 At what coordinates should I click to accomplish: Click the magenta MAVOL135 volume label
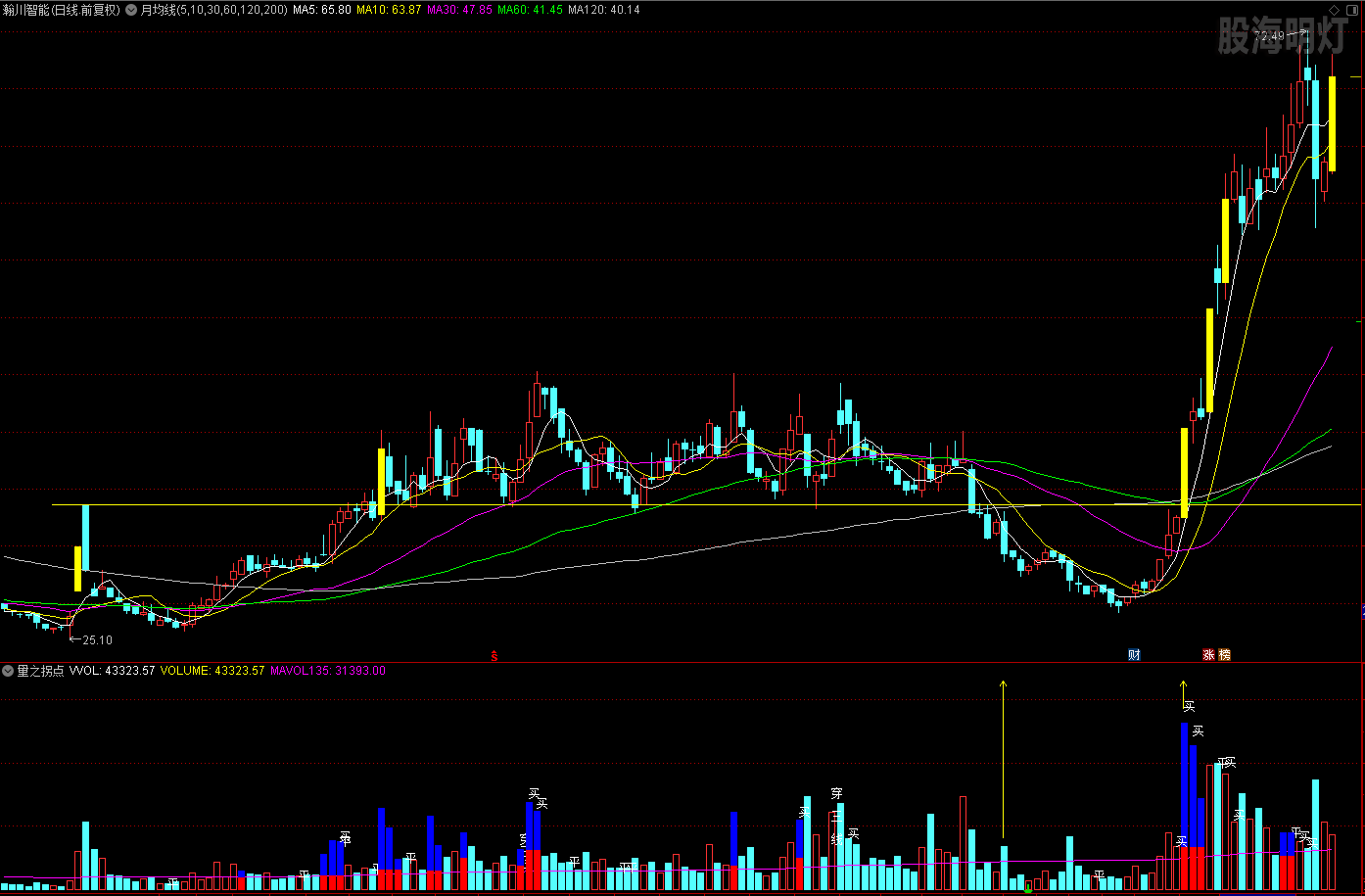328,671
